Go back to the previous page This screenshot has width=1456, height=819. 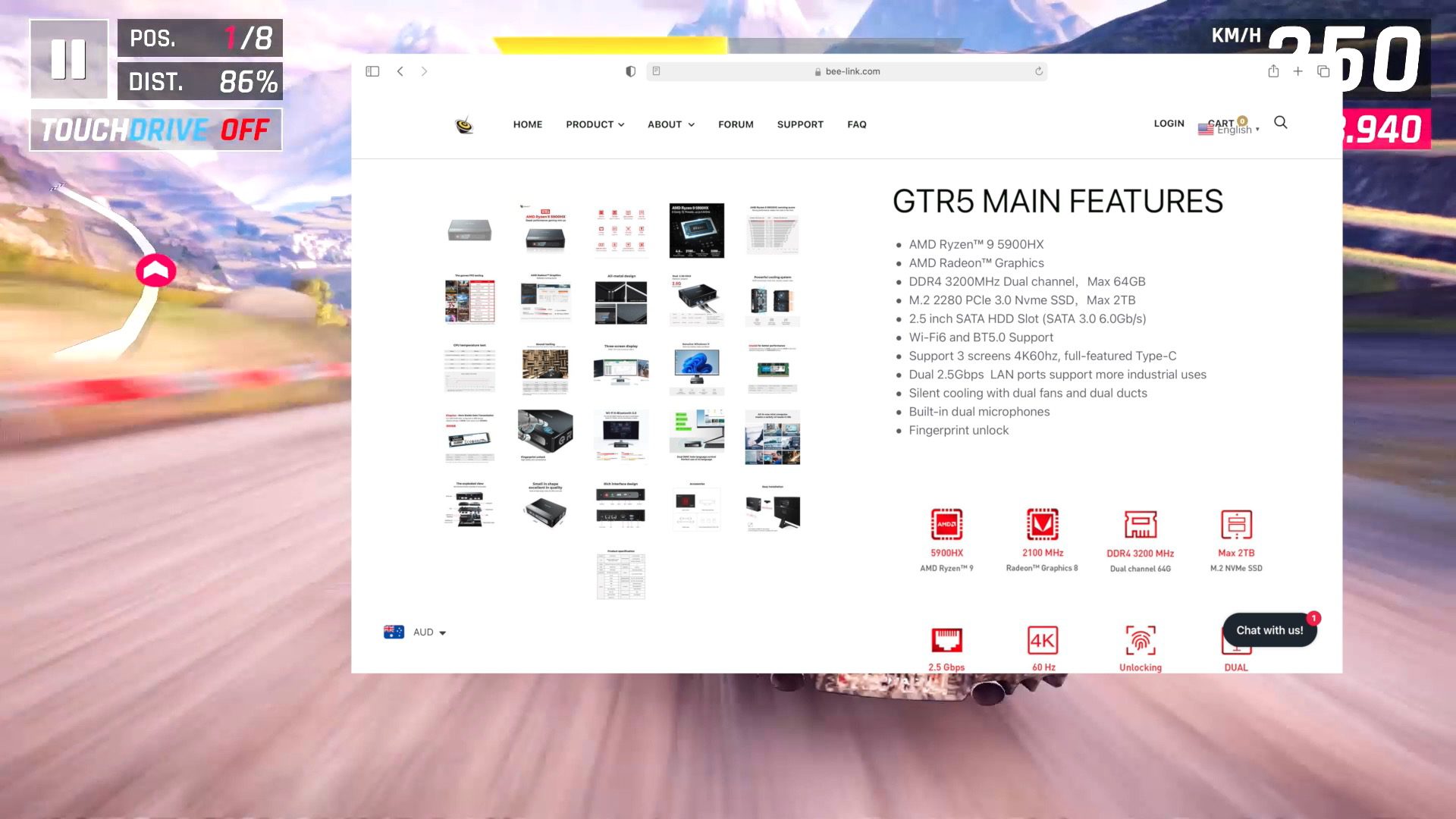[x=400, y=71]
